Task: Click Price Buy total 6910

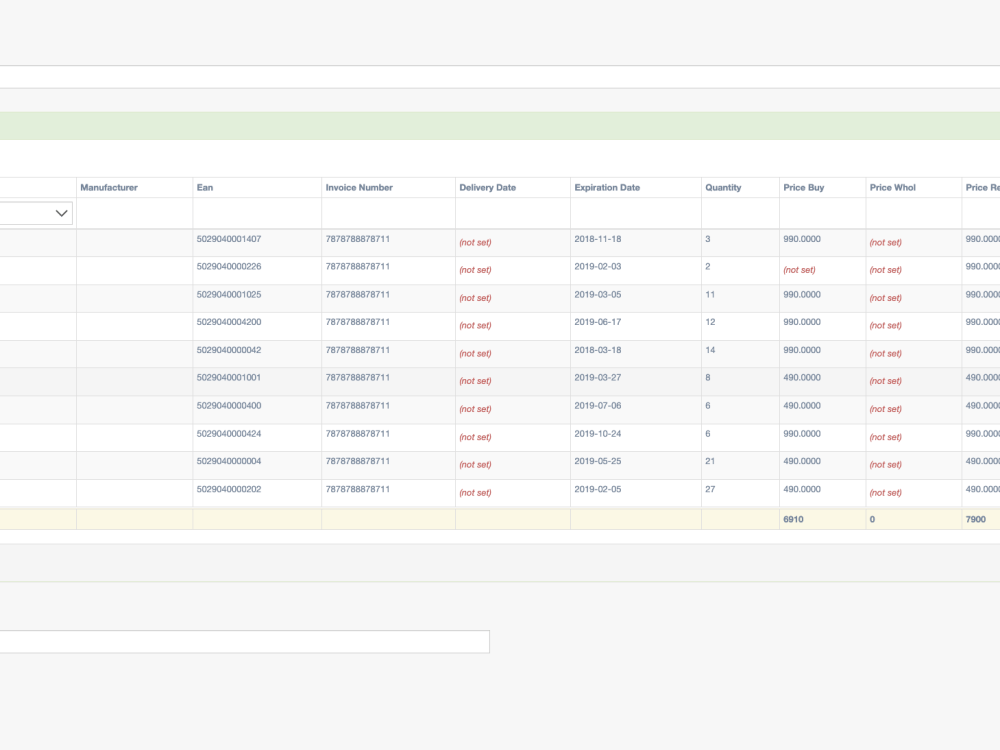Action: [793, 519]
